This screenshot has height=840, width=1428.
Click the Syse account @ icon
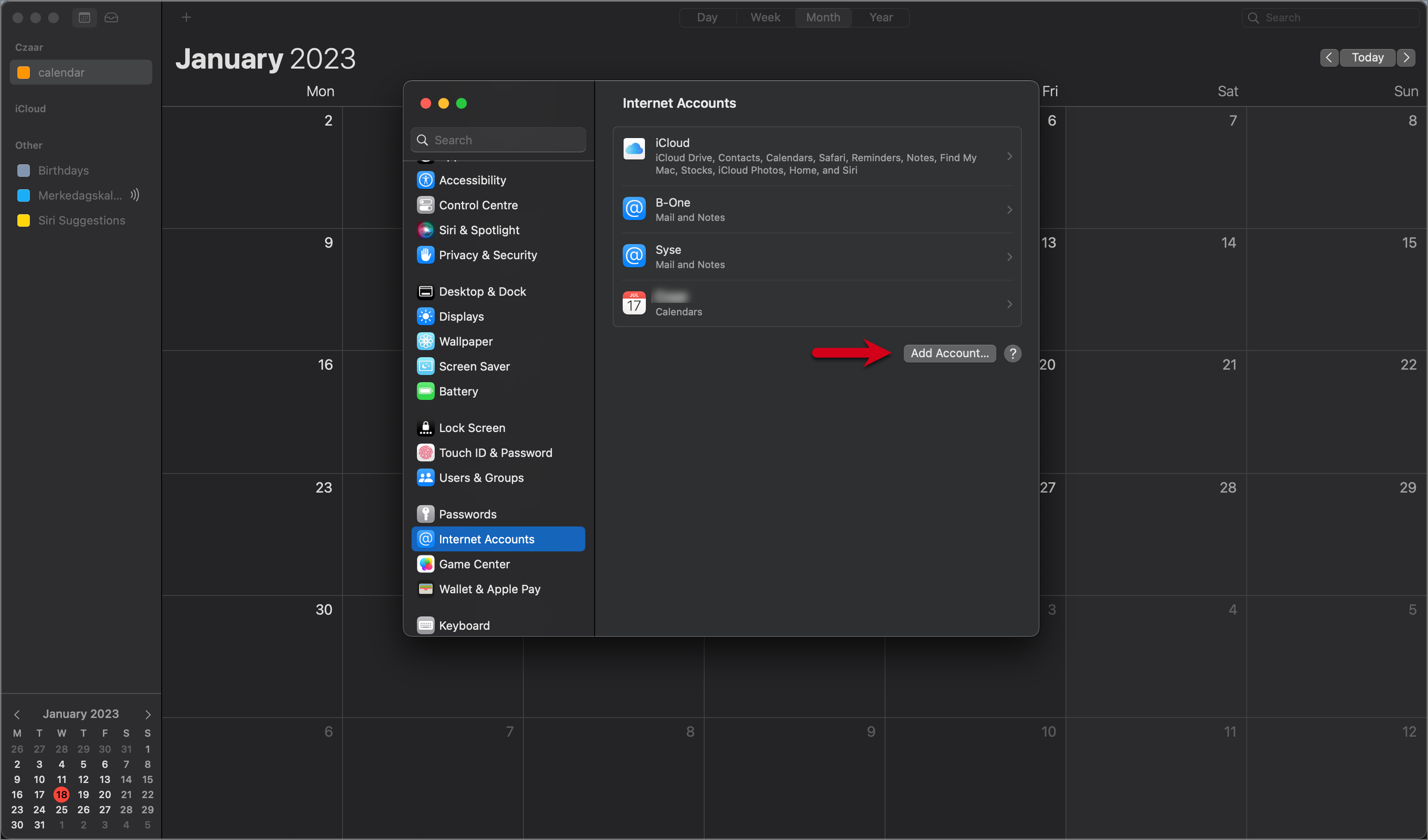click(x=634, y=256)
